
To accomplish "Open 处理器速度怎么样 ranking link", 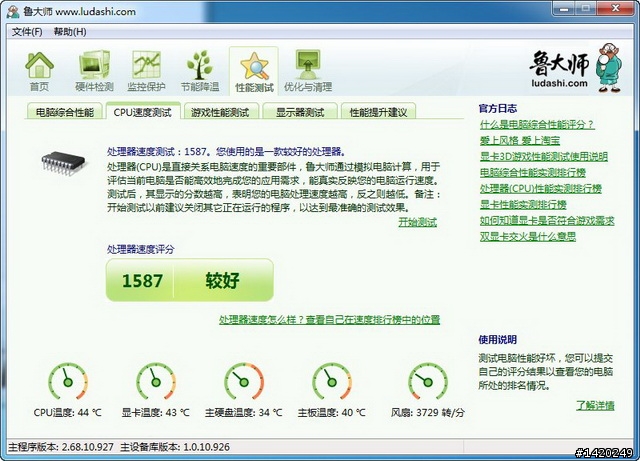I will click(329, 319).
